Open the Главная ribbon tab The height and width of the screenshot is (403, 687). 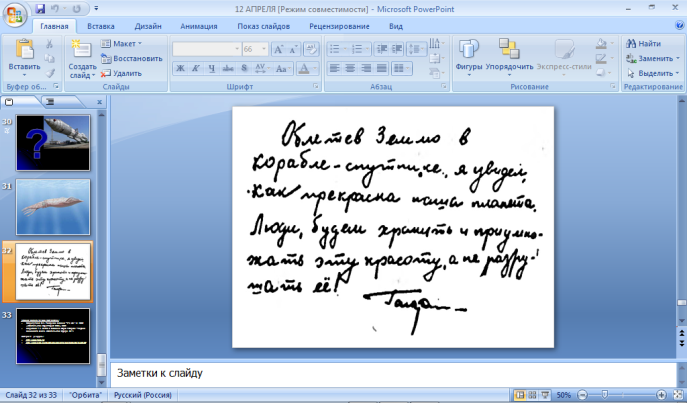(54, 26)
